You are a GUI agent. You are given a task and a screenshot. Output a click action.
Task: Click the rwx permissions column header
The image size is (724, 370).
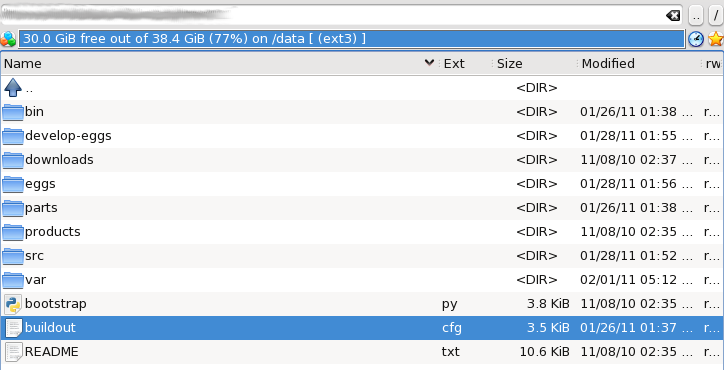(x=713, y=63)
